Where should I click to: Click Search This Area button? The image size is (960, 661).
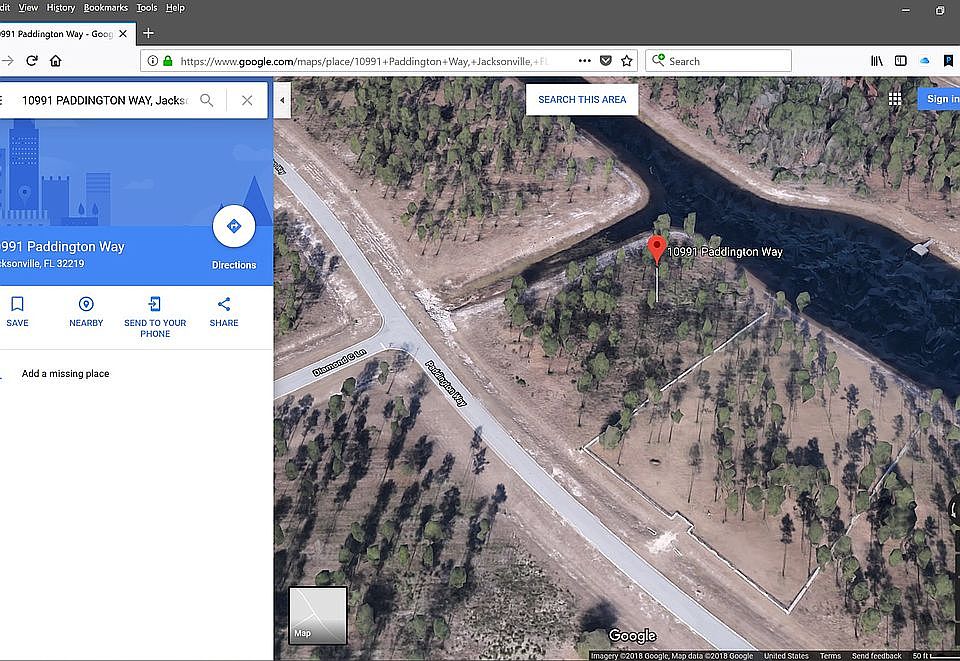click(582, 99)
